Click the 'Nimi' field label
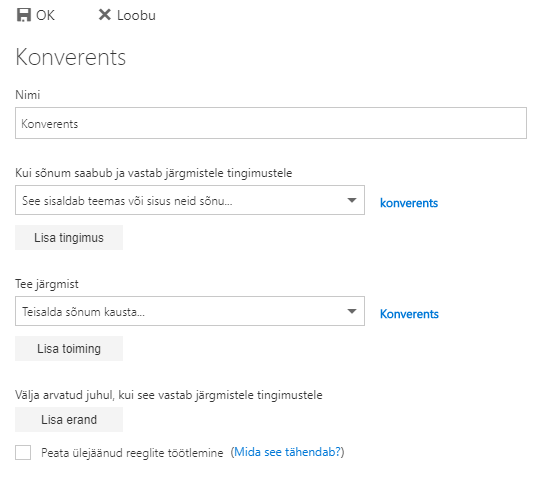This screenshot has height=485, width=551. 28,95
